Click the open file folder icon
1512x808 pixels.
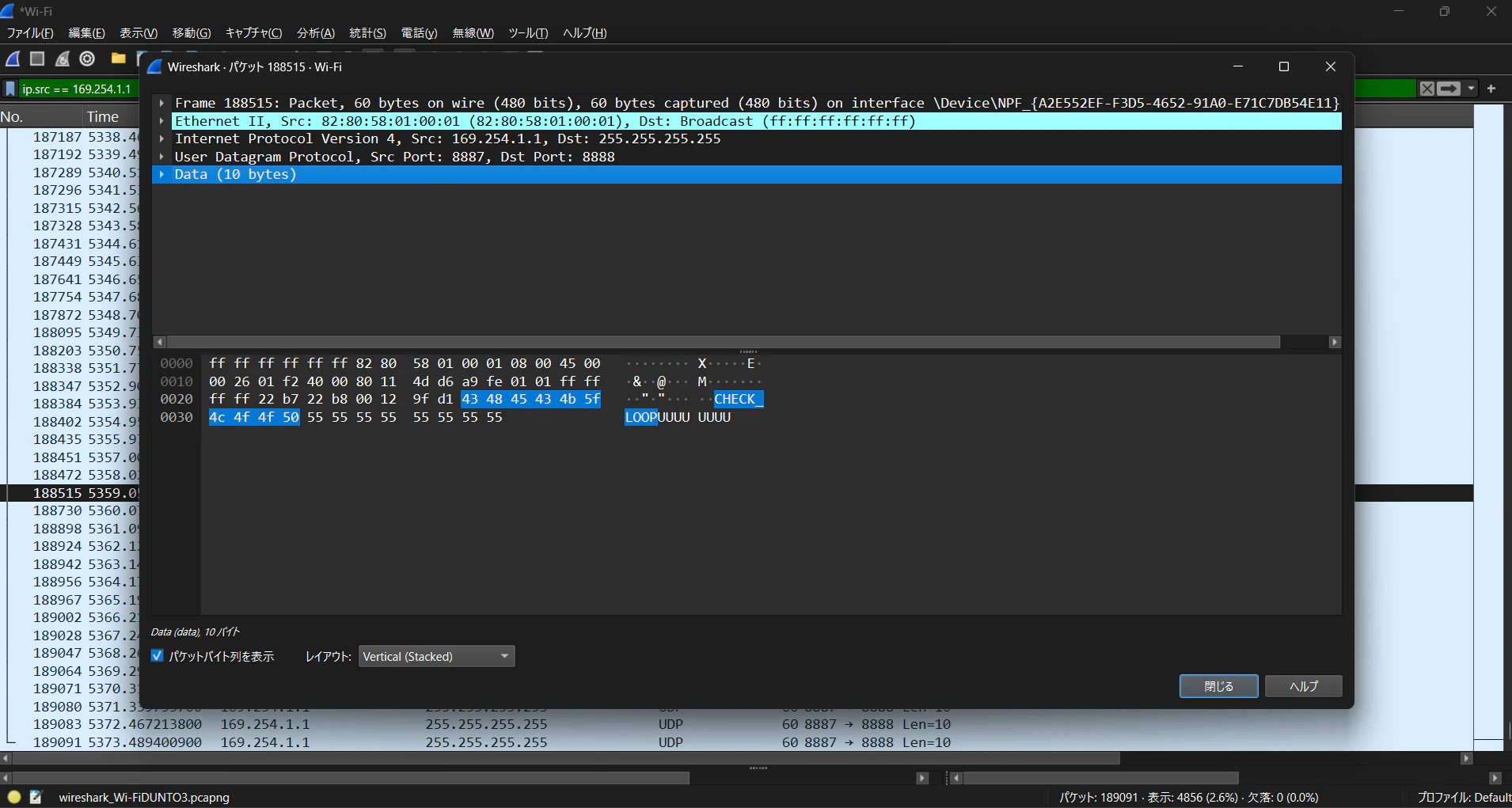pyautogui.click(x=119, y=59)
